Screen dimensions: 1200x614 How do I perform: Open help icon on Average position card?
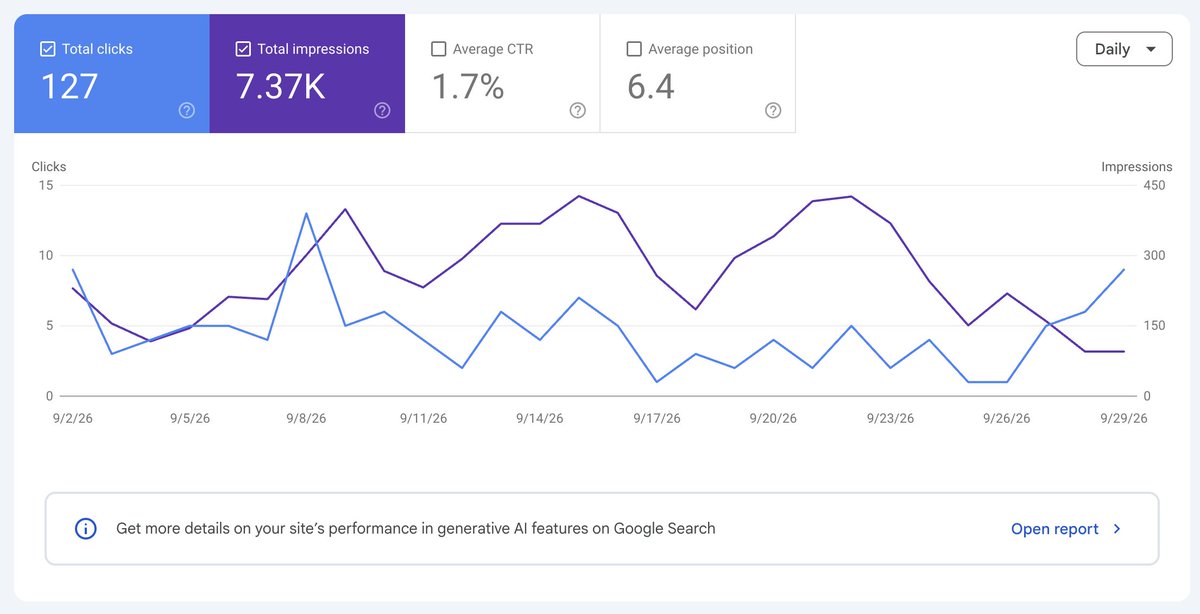[x=773, y=111]
